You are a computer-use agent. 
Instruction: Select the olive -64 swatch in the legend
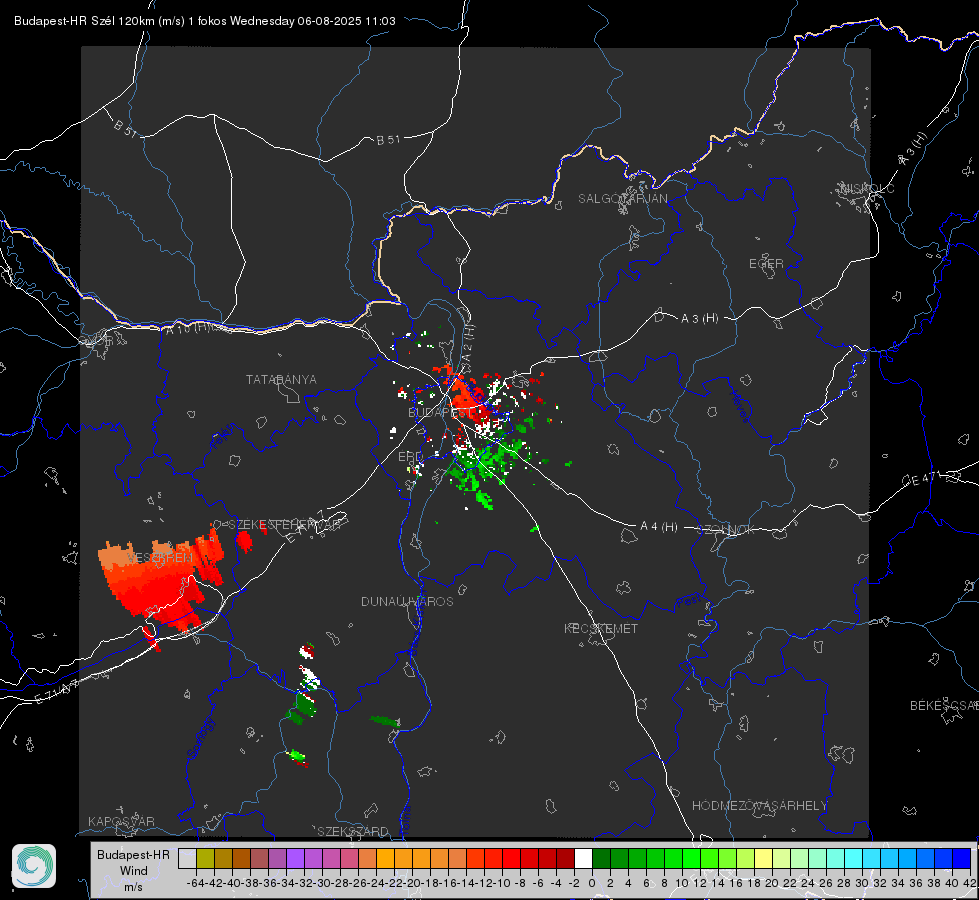pyautogui.click(x=205, y=858)
